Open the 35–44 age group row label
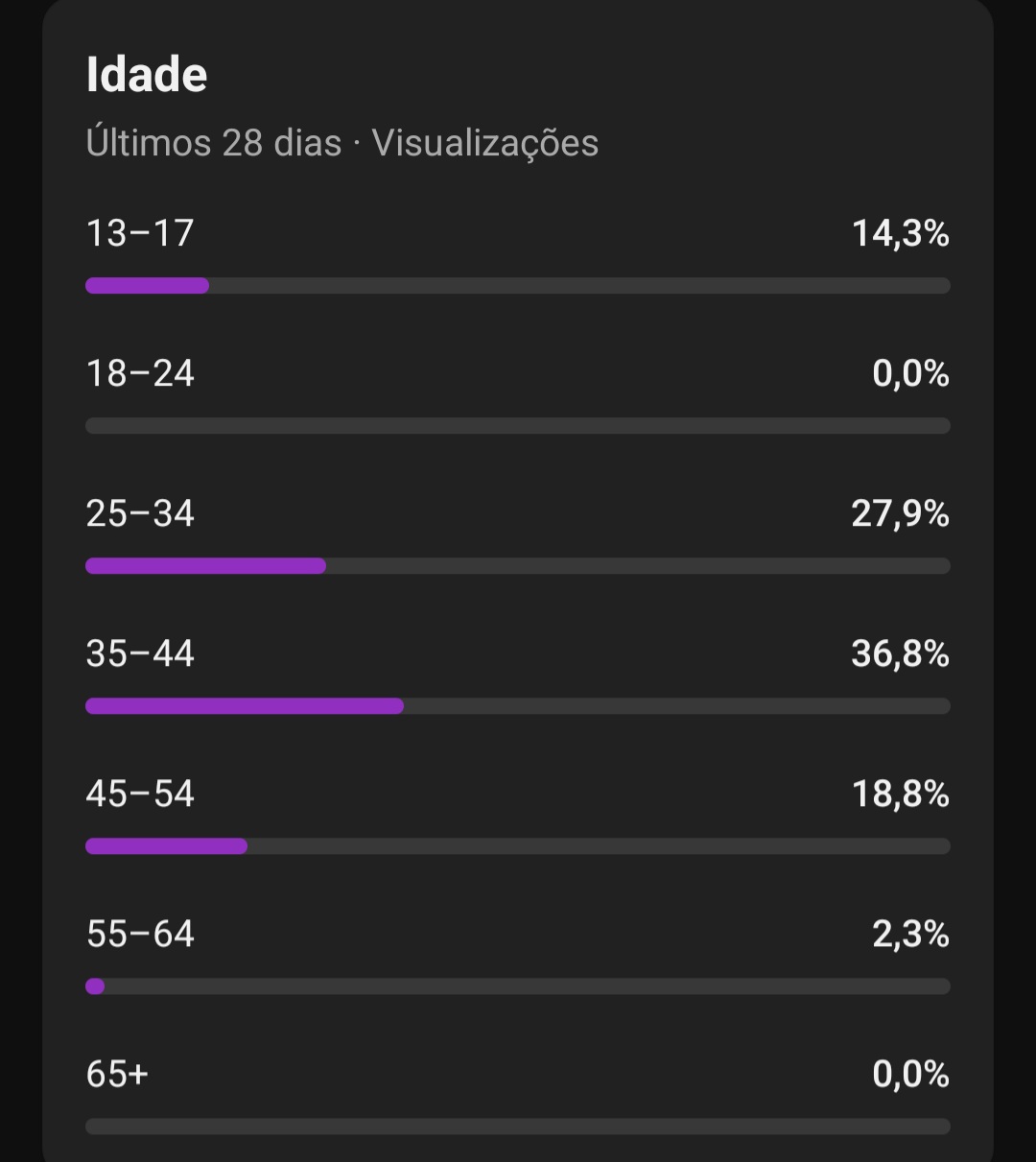Viewport: 1036px width, 1162px height. (140, 653)
